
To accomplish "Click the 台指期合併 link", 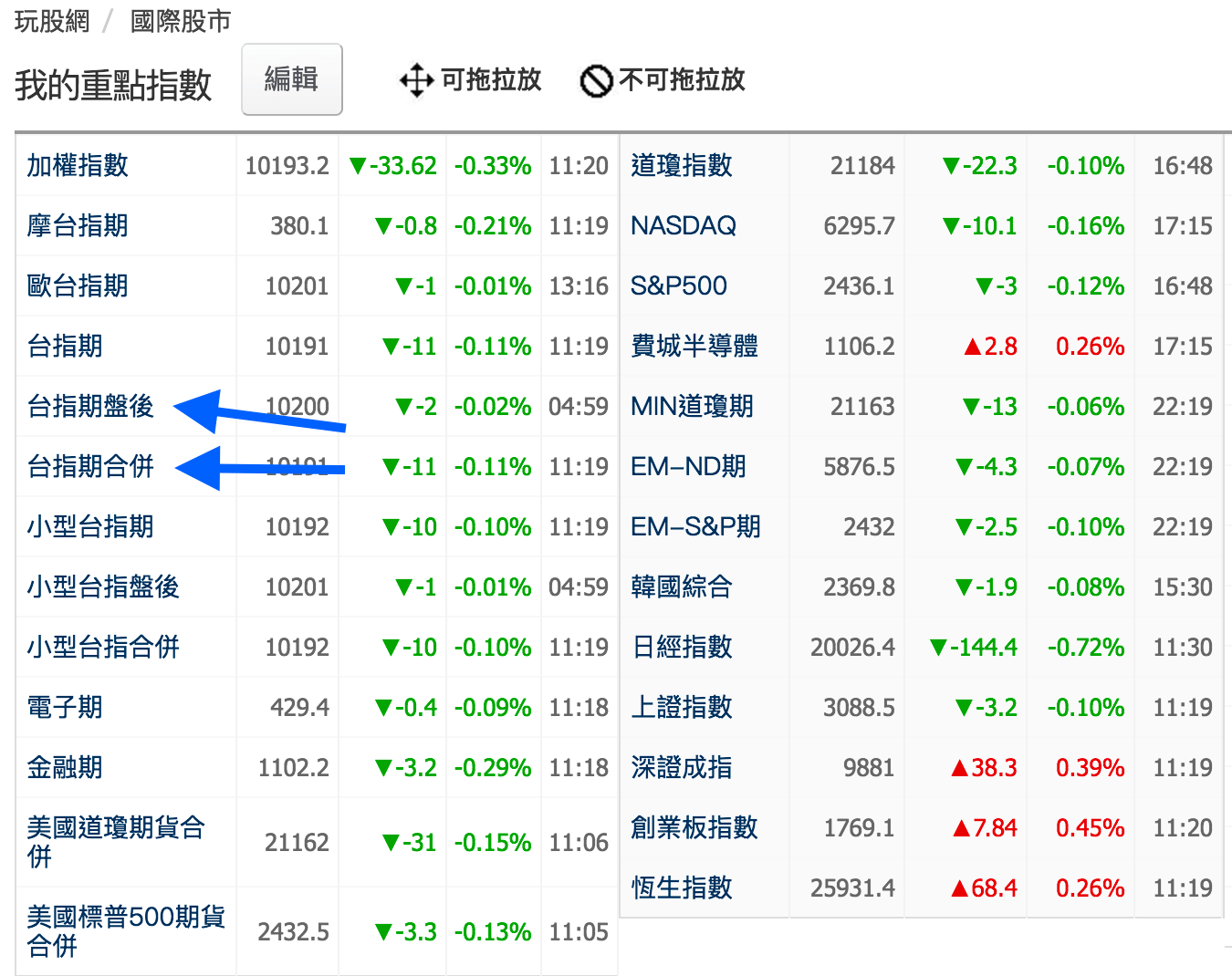I will coord(90,467).
